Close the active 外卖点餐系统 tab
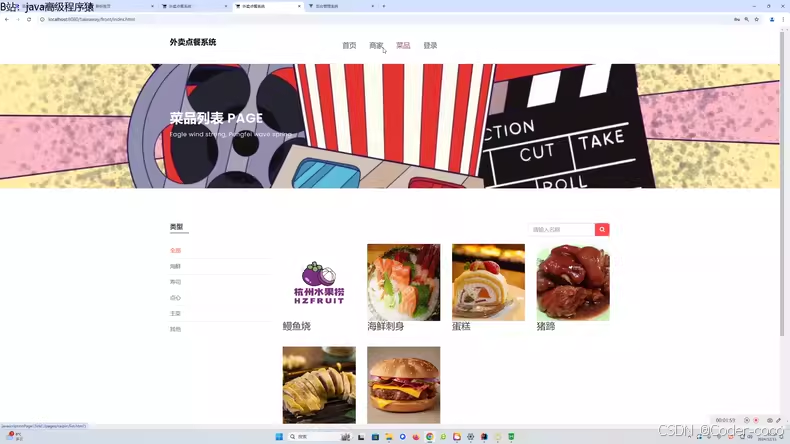The width and height of the screenshot is (790, 444). click(x=299, y=6)
